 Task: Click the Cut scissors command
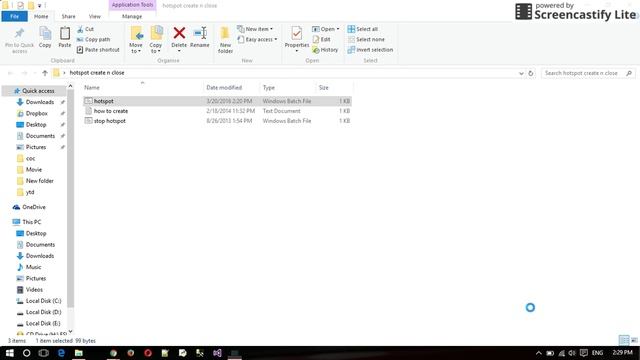[85, 29]
